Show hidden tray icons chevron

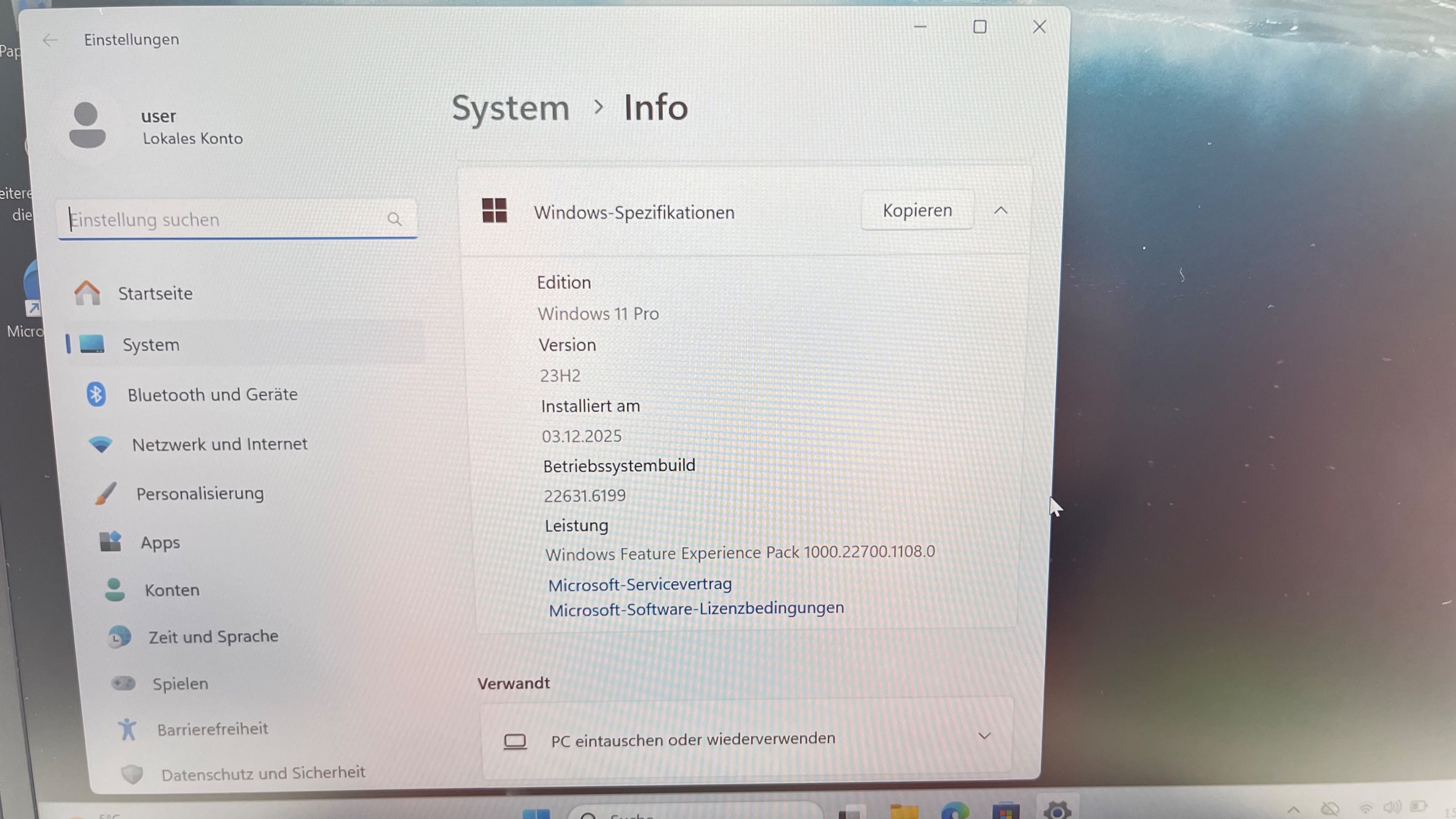click(1293, 811)
